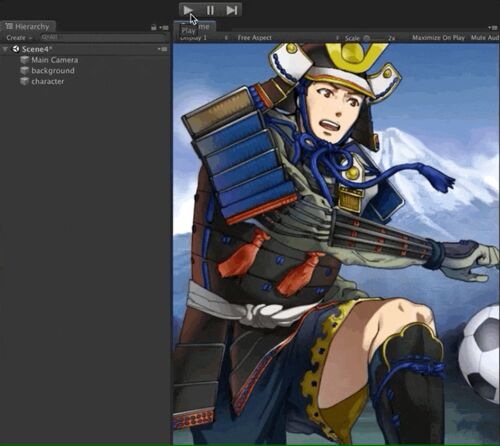Toggle Maximize On Play
This screenshot has width=500, height=446.
438,38
